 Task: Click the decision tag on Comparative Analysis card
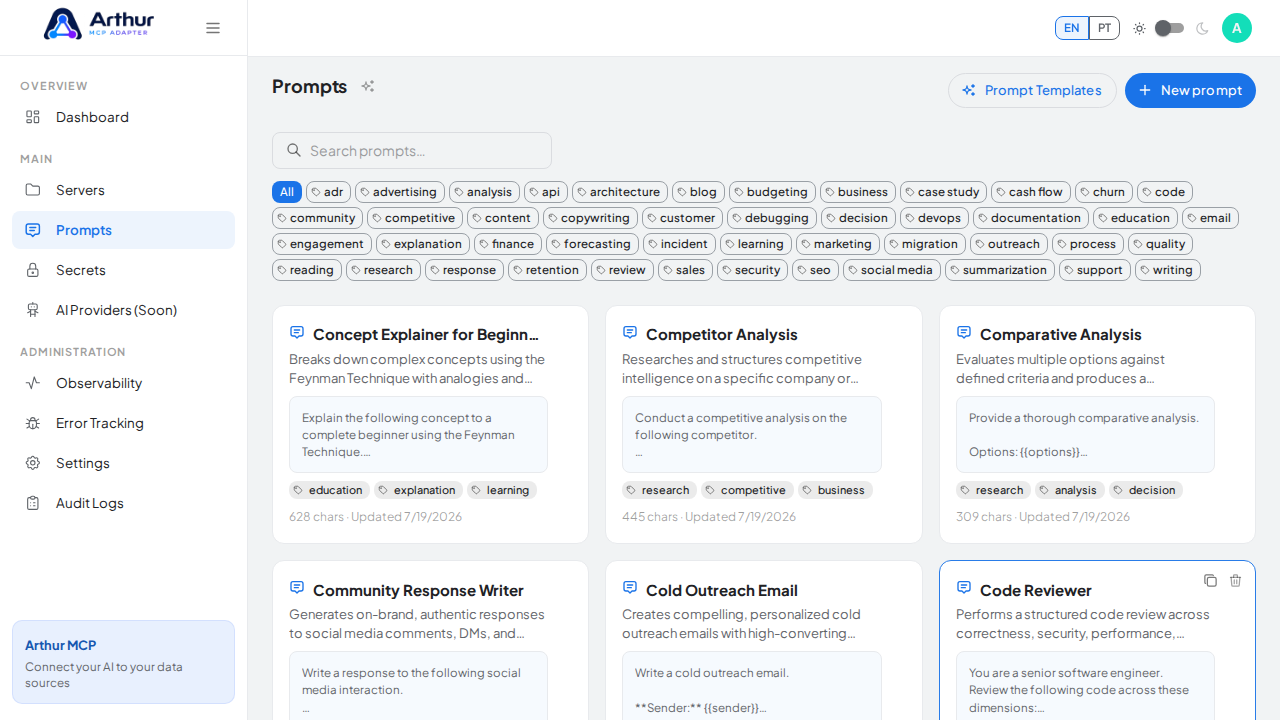1146,490
